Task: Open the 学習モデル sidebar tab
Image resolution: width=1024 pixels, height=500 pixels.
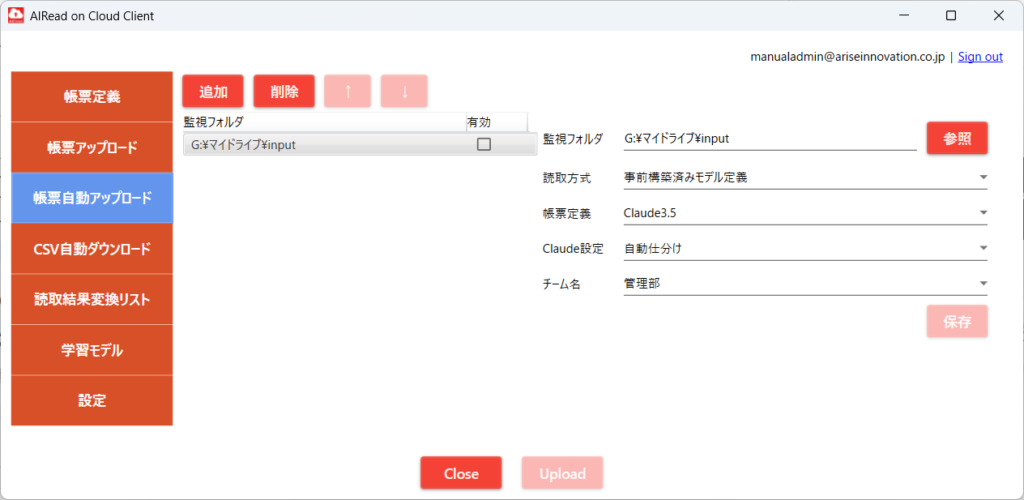Action: coord(92,350)
